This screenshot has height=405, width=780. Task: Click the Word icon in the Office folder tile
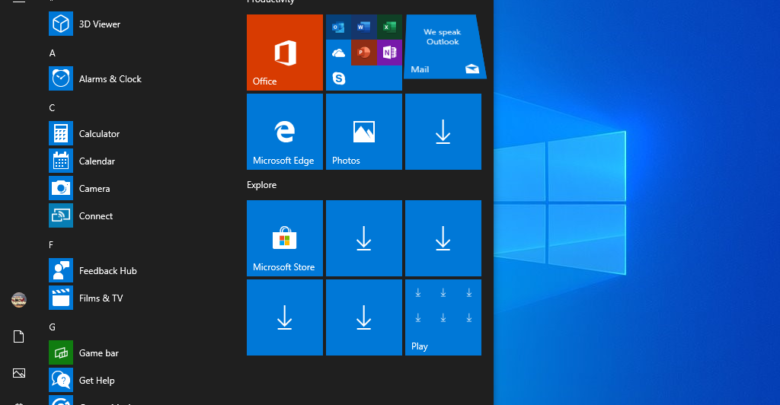click(x=364, y=27)
